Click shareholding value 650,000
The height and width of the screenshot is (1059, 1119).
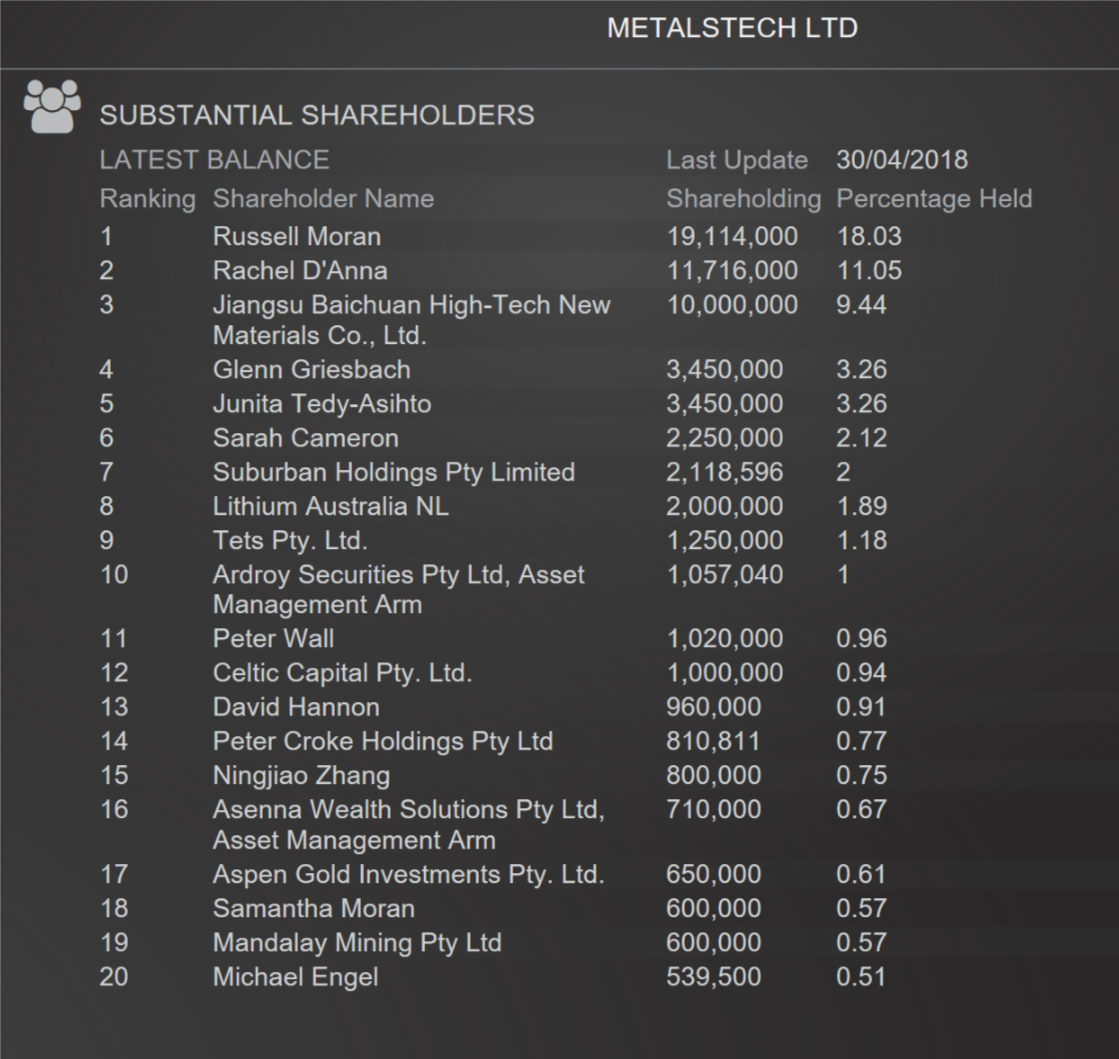[714, 876]
